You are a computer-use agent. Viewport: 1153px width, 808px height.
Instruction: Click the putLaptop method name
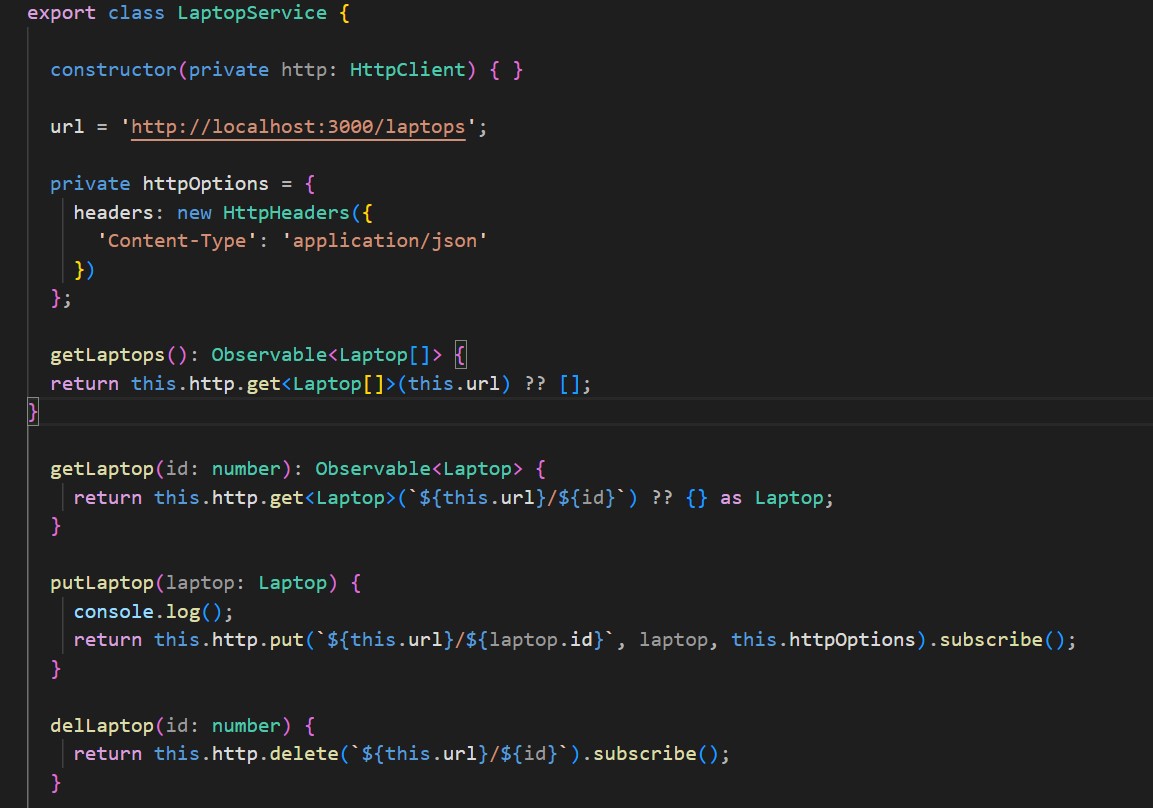pos(102,582)
